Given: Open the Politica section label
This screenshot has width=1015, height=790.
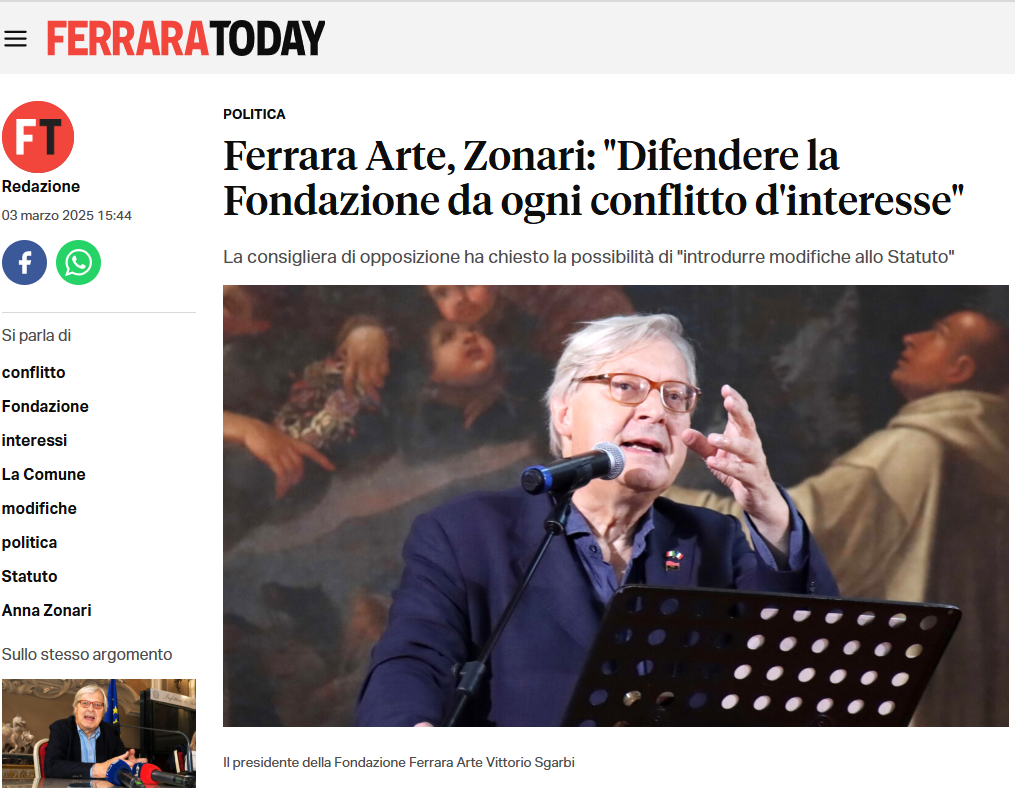Looking at the screenshot, I should (254, 114).
